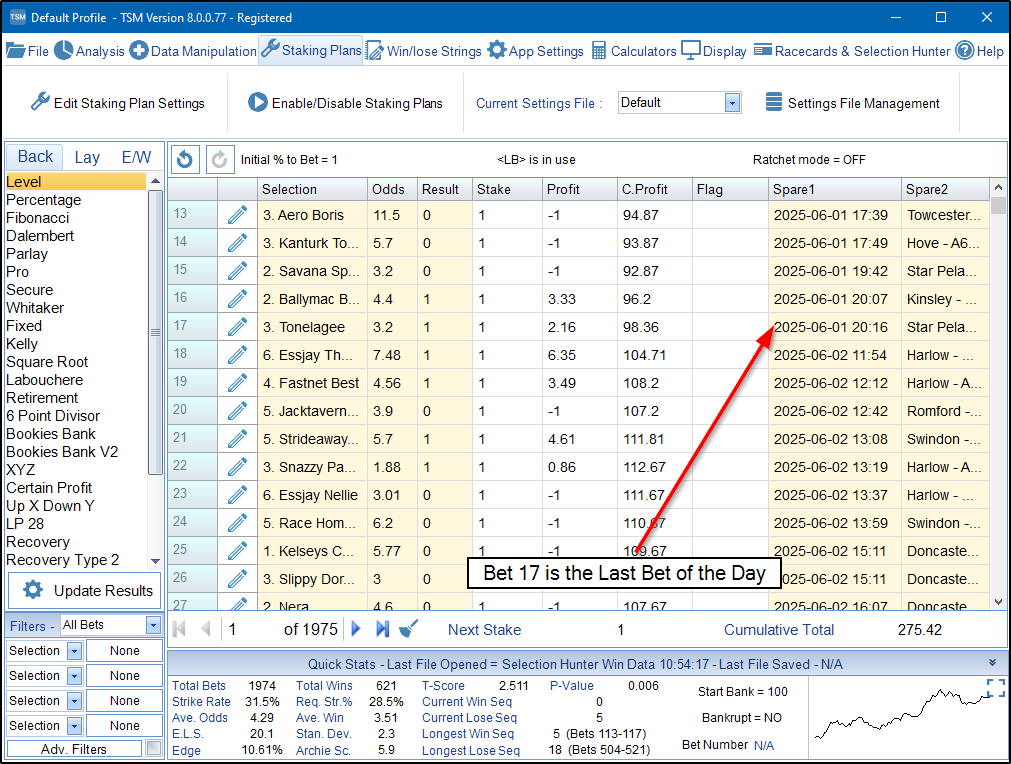Edit row 17 Tonelagee with pencil icon

coord(237,327)
